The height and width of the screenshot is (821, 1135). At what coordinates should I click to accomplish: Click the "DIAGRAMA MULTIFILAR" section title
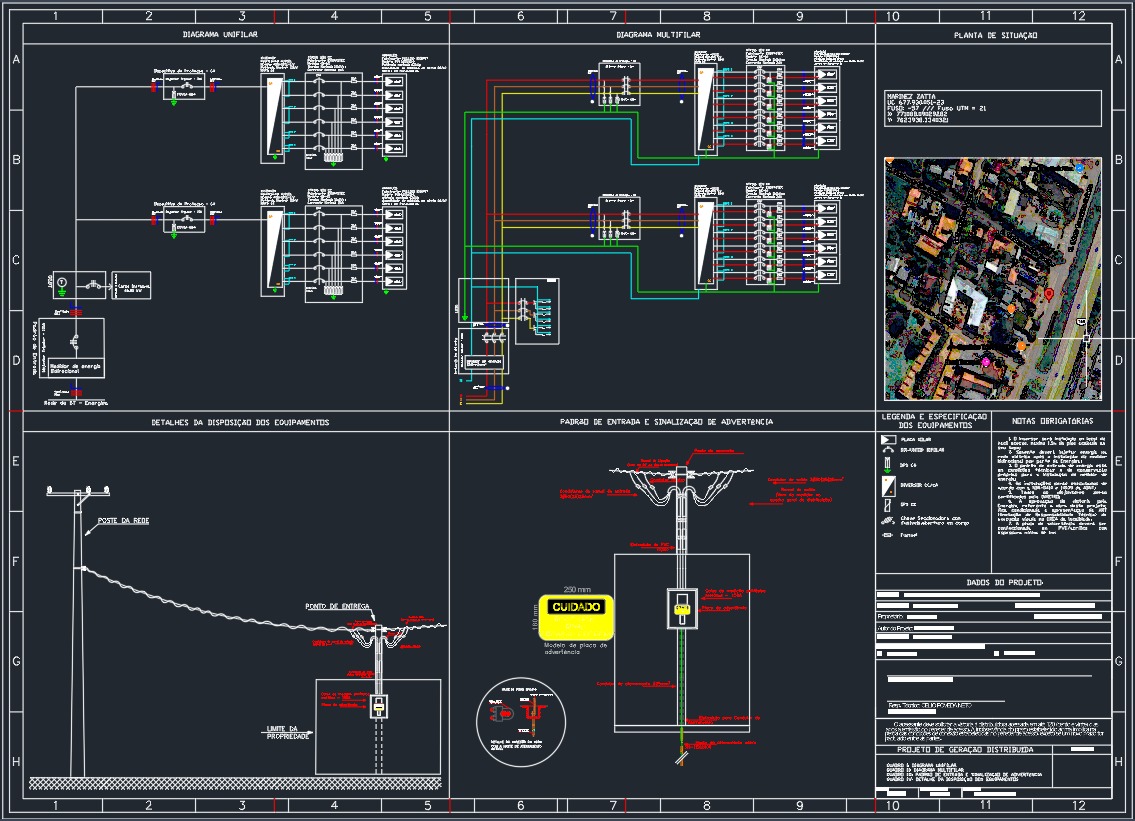click(x=658, y=34)
